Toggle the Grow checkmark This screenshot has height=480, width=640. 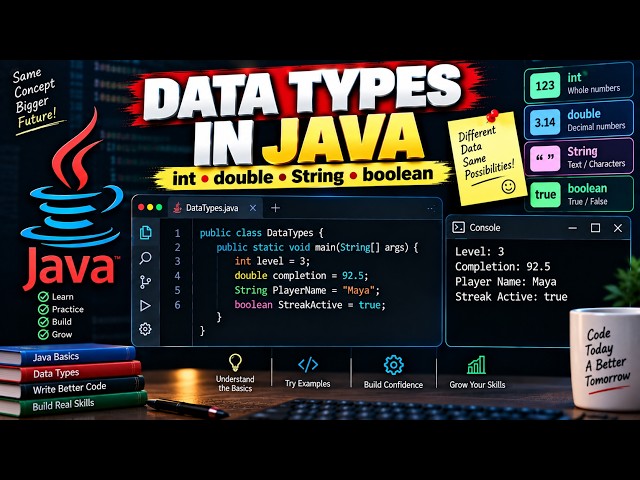coord(43,335)
